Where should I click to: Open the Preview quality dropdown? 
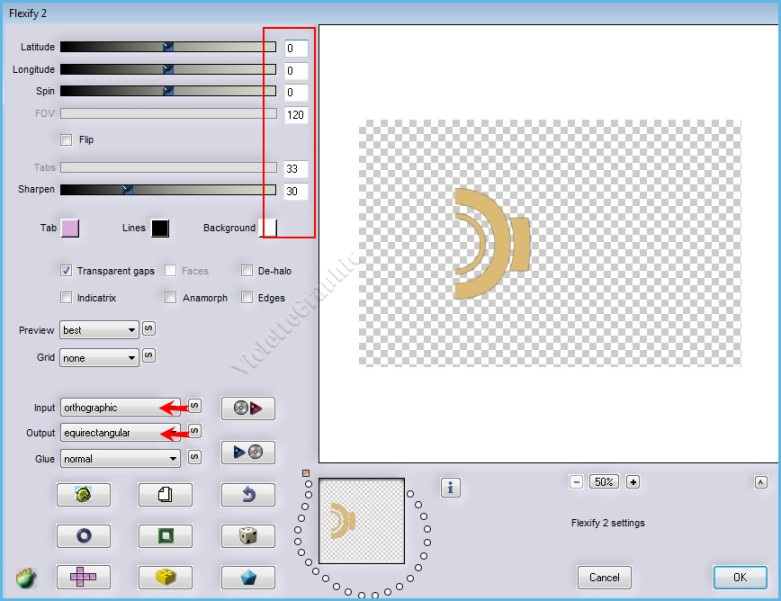click(x=99, y=330)
